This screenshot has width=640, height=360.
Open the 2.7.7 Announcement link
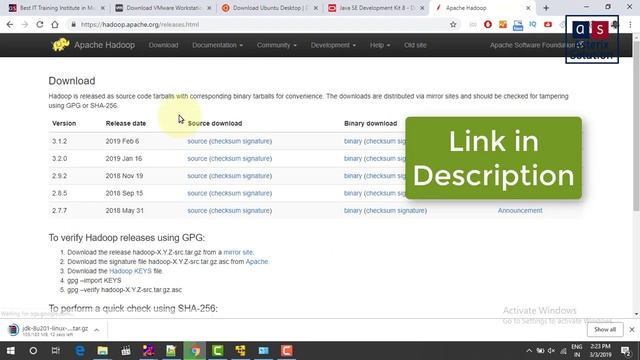pyautogui.click(x=520, y=211)
